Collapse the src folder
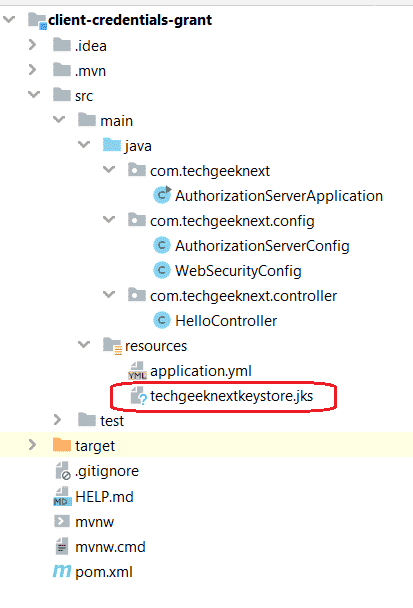This screenshot has width=413, height=608. click(34, 94)
